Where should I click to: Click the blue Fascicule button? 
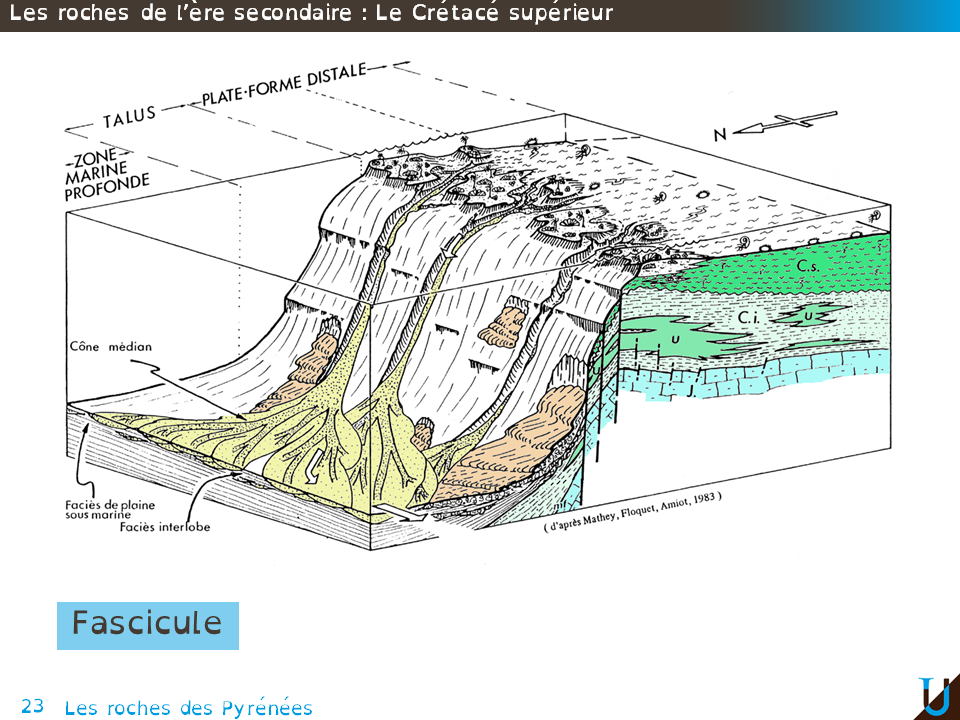(147, 625)
